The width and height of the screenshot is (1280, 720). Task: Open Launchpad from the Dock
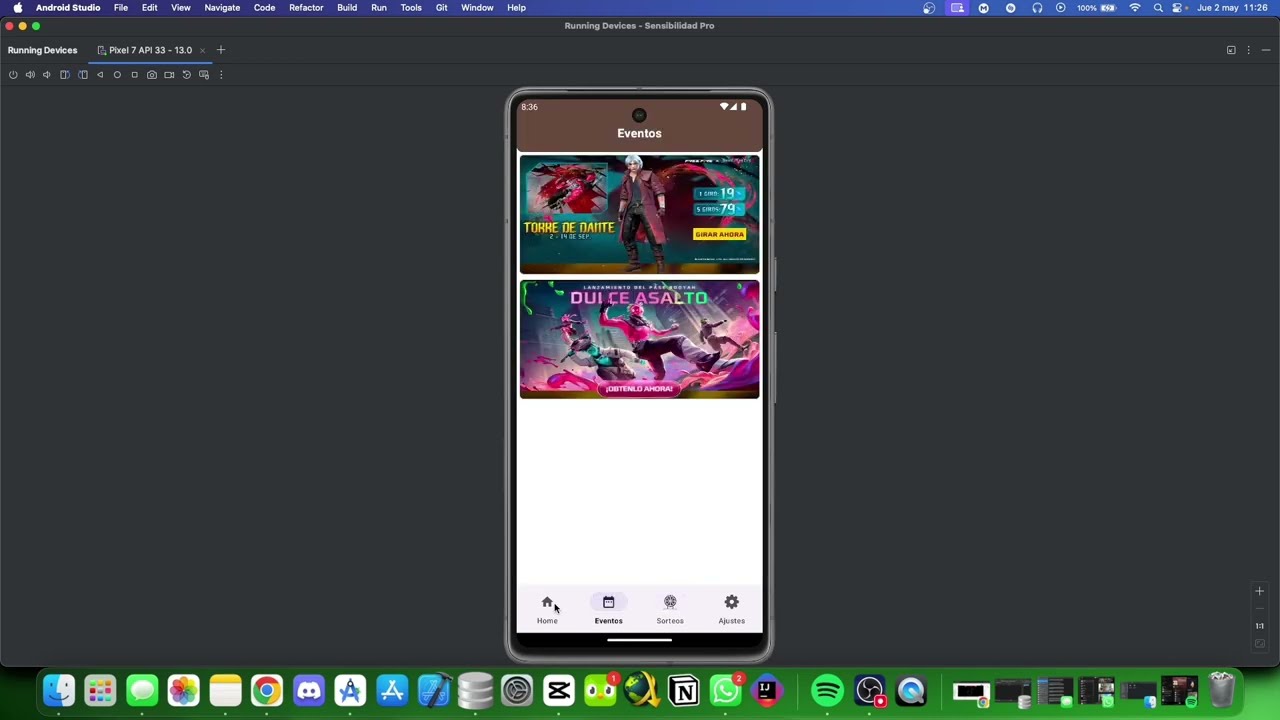[x=100, y=691]
